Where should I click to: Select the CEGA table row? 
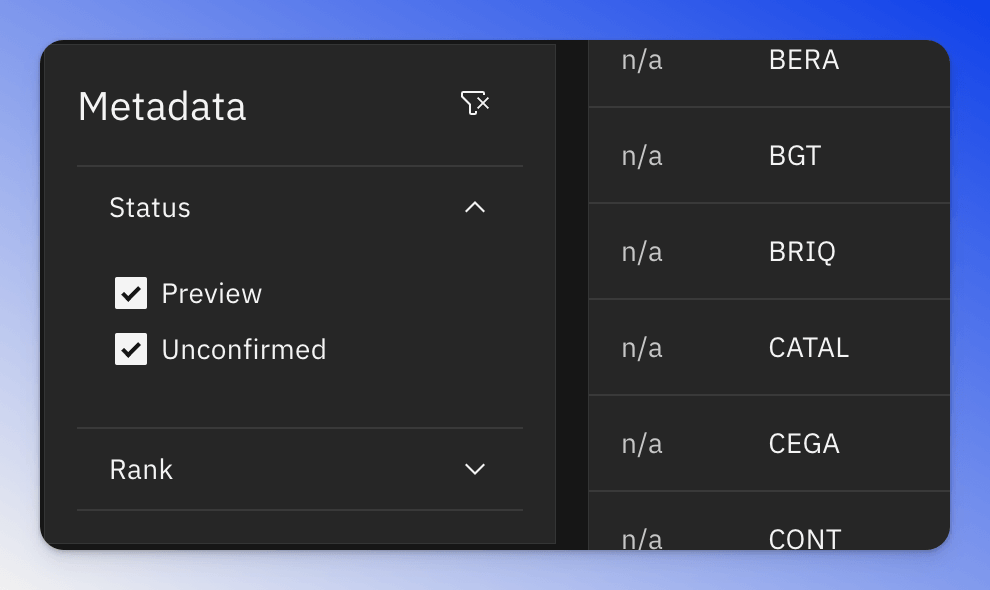pos(769,443)
